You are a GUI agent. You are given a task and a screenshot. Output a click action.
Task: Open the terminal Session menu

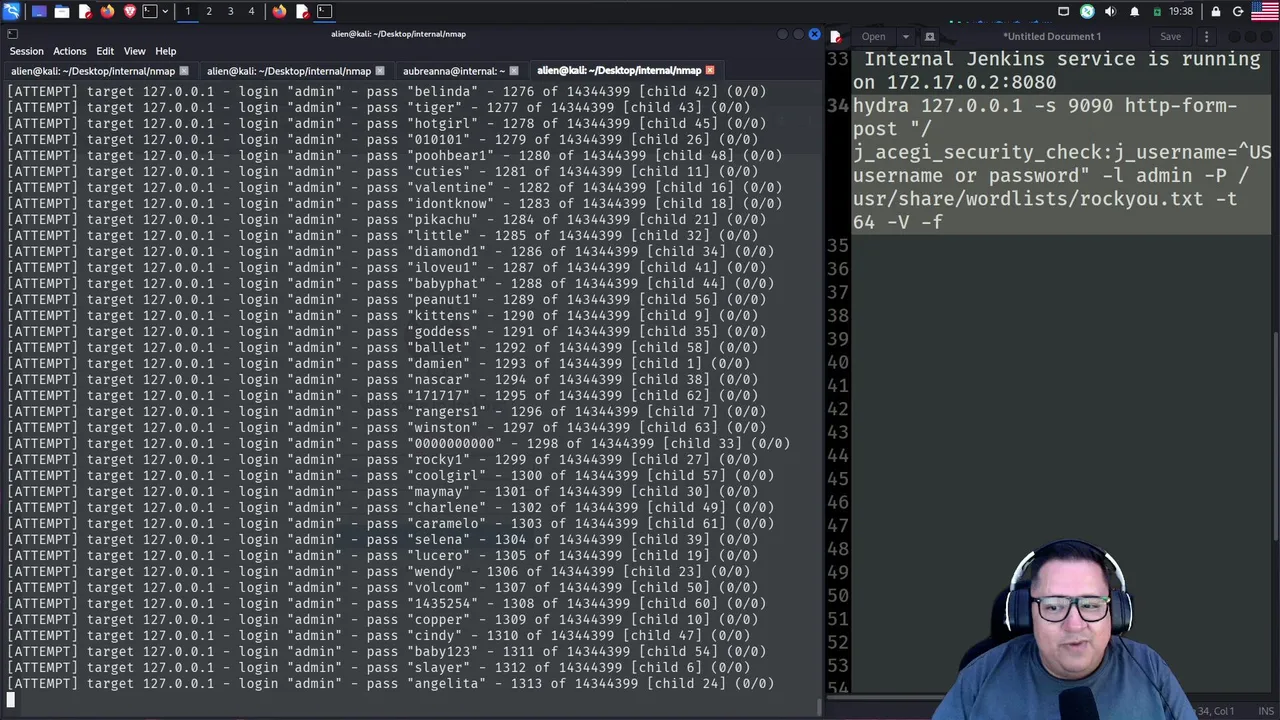[x=27, y=51]
